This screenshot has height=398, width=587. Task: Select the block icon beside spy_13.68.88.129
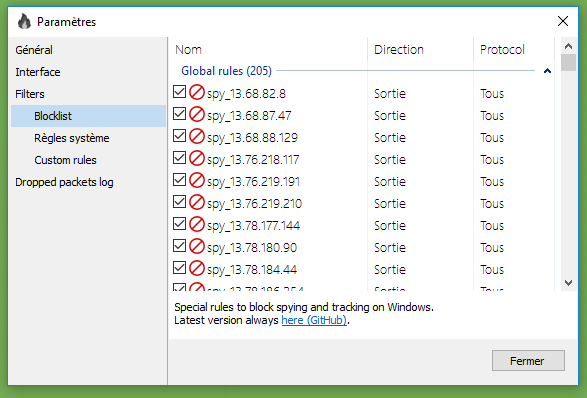[x=197, y=136]
